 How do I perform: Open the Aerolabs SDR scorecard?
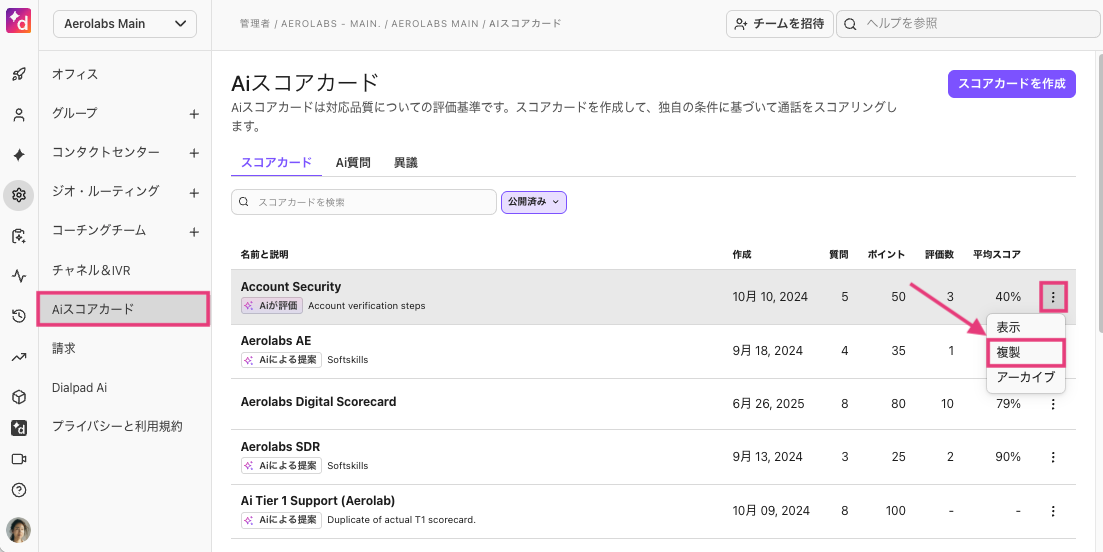click(281, 447)
